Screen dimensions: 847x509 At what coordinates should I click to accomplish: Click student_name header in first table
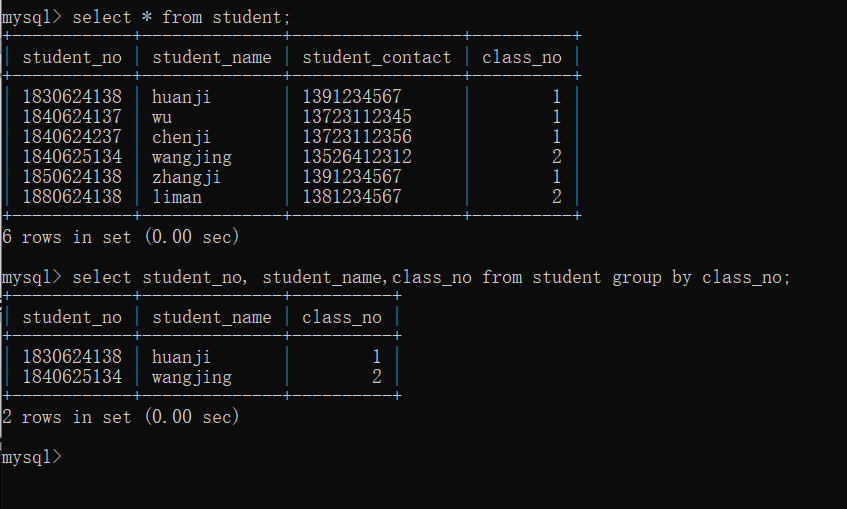point(212,57)
